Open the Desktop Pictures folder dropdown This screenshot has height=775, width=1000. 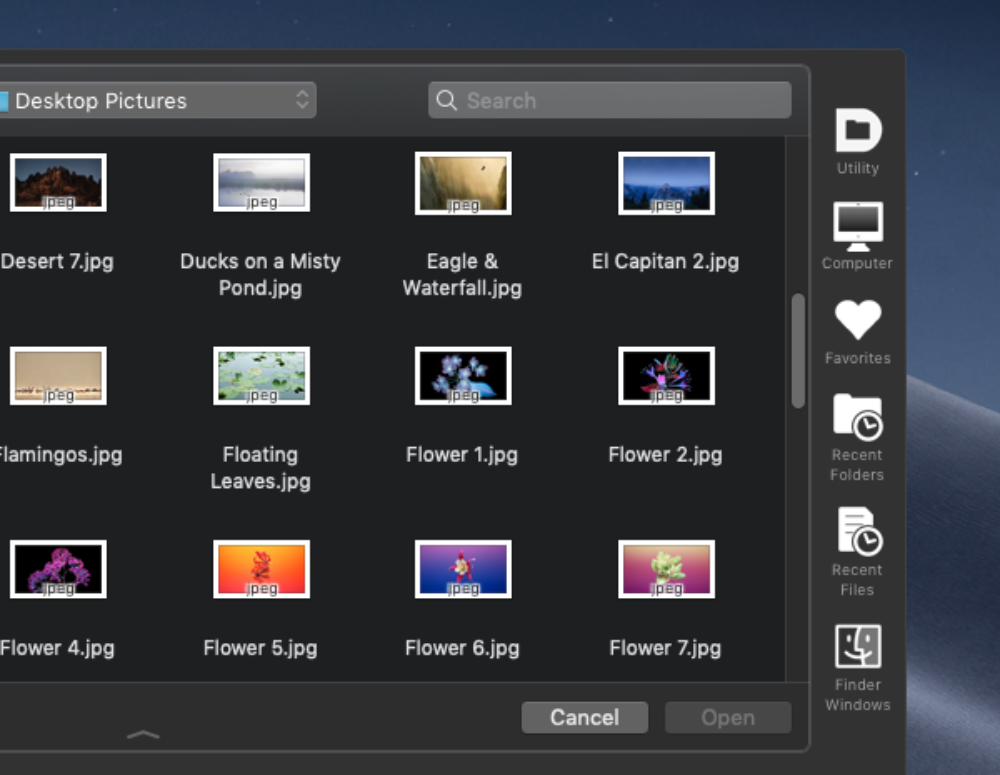(x=156, y=101)
